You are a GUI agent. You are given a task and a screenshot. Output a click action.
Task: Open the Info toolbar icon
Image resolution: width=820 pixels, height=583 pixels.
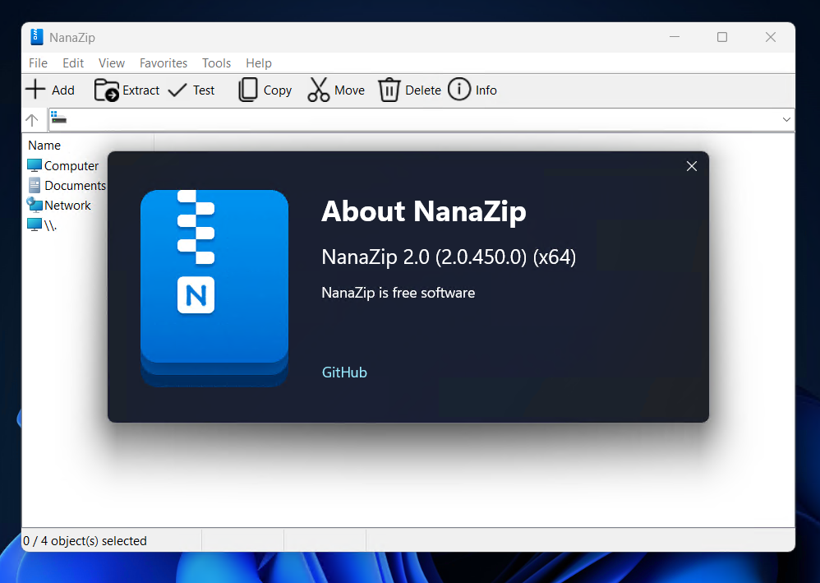pos(459,90)
